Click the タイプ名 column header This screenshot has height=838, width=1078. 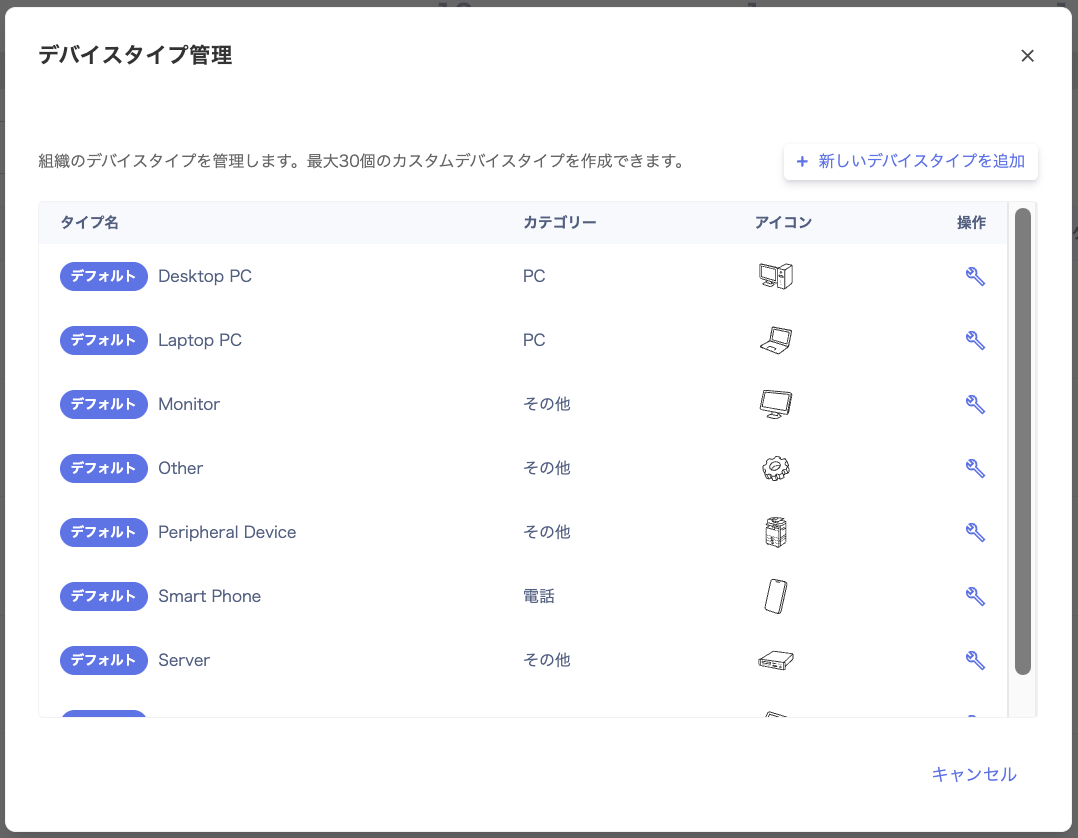point(89,223)
